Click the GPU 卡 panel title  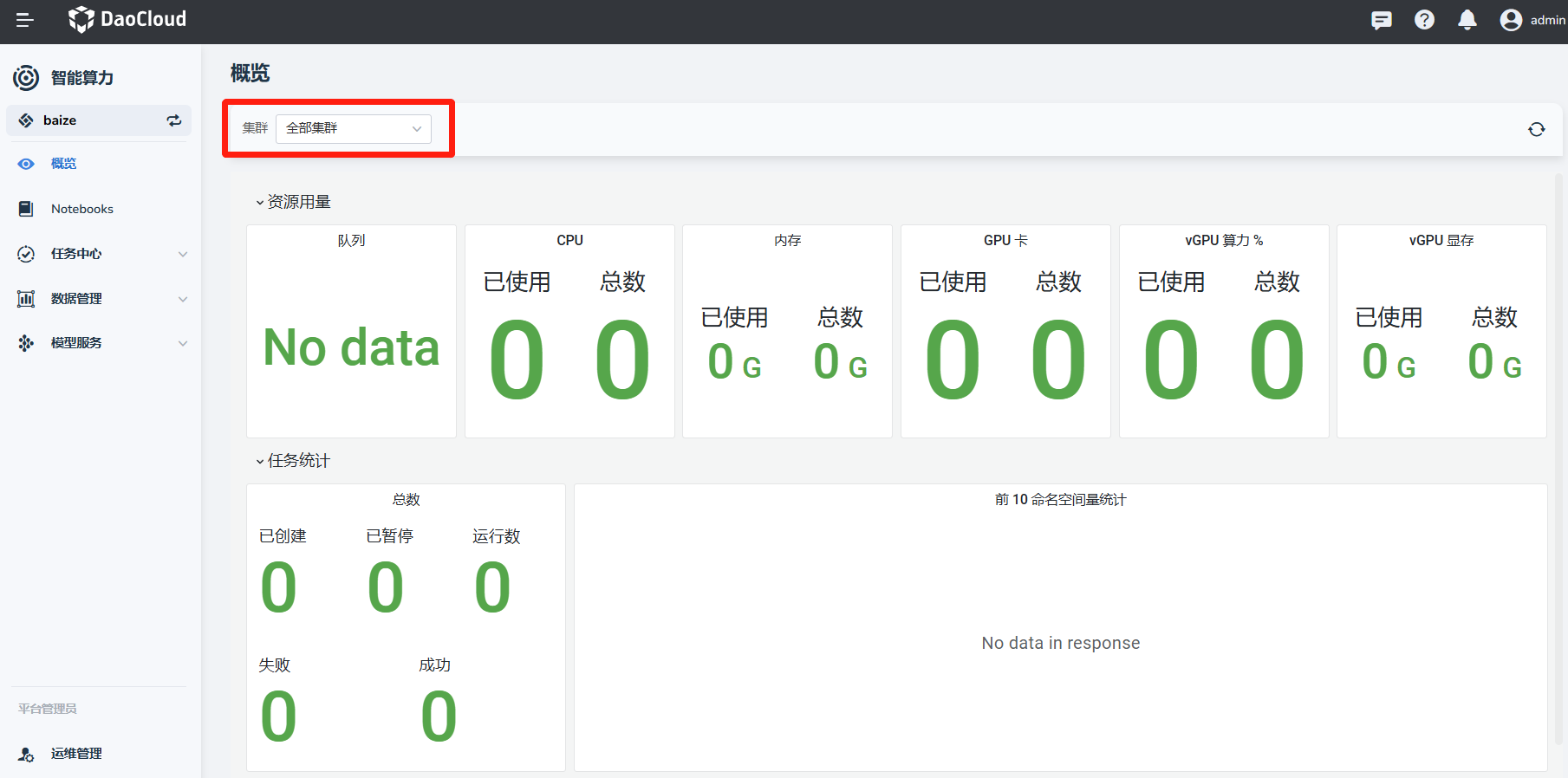pos(1005,240)
